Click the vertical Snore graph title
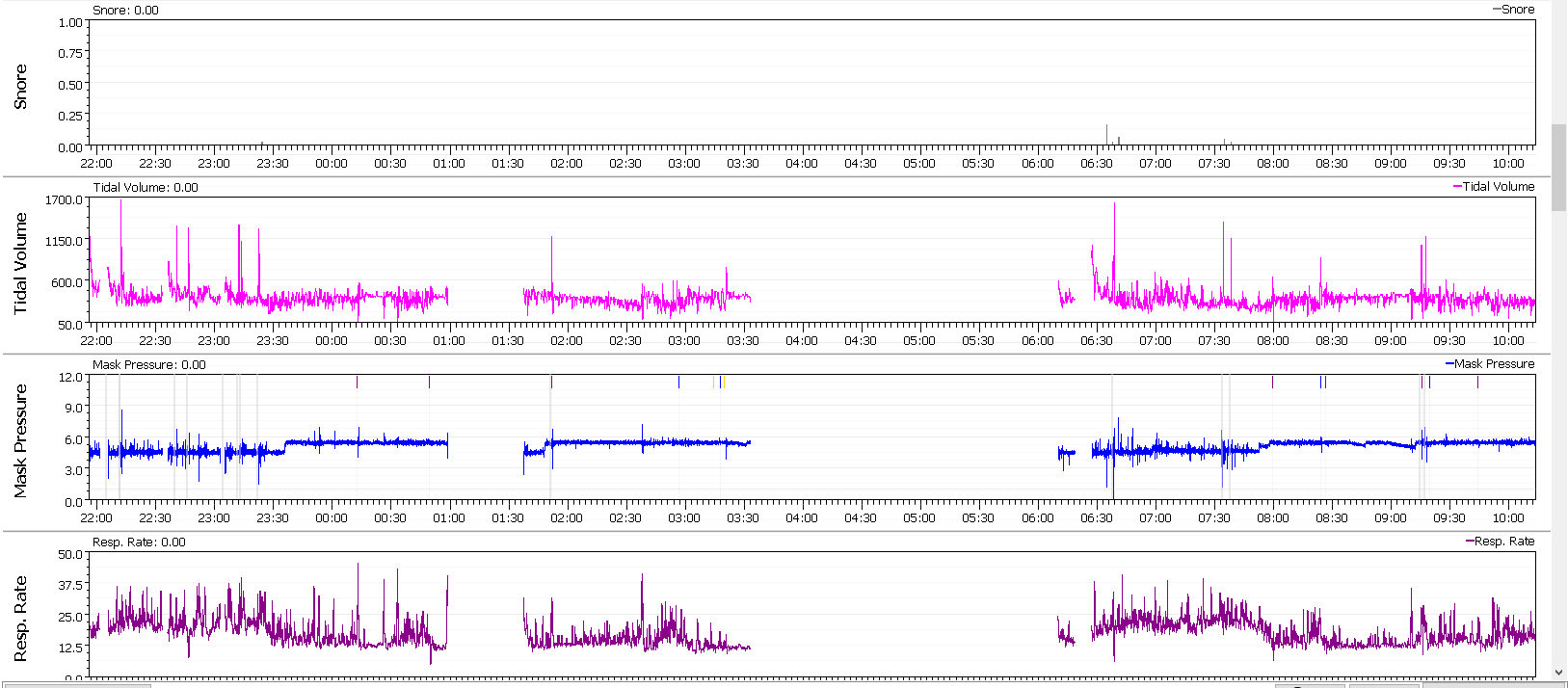 pos(20,87)
